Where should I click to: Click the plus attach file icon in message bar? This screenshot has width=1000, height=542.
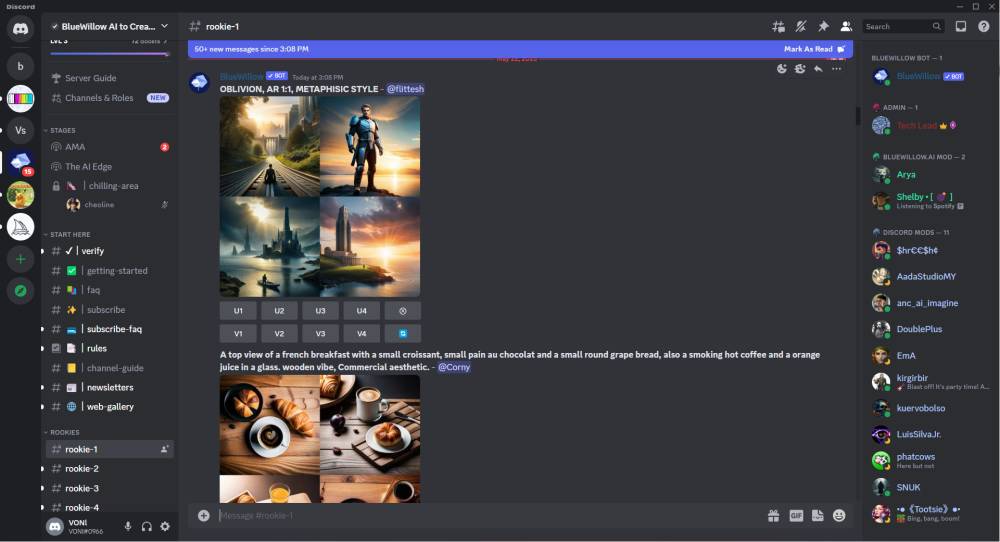[x=203, y=515]
